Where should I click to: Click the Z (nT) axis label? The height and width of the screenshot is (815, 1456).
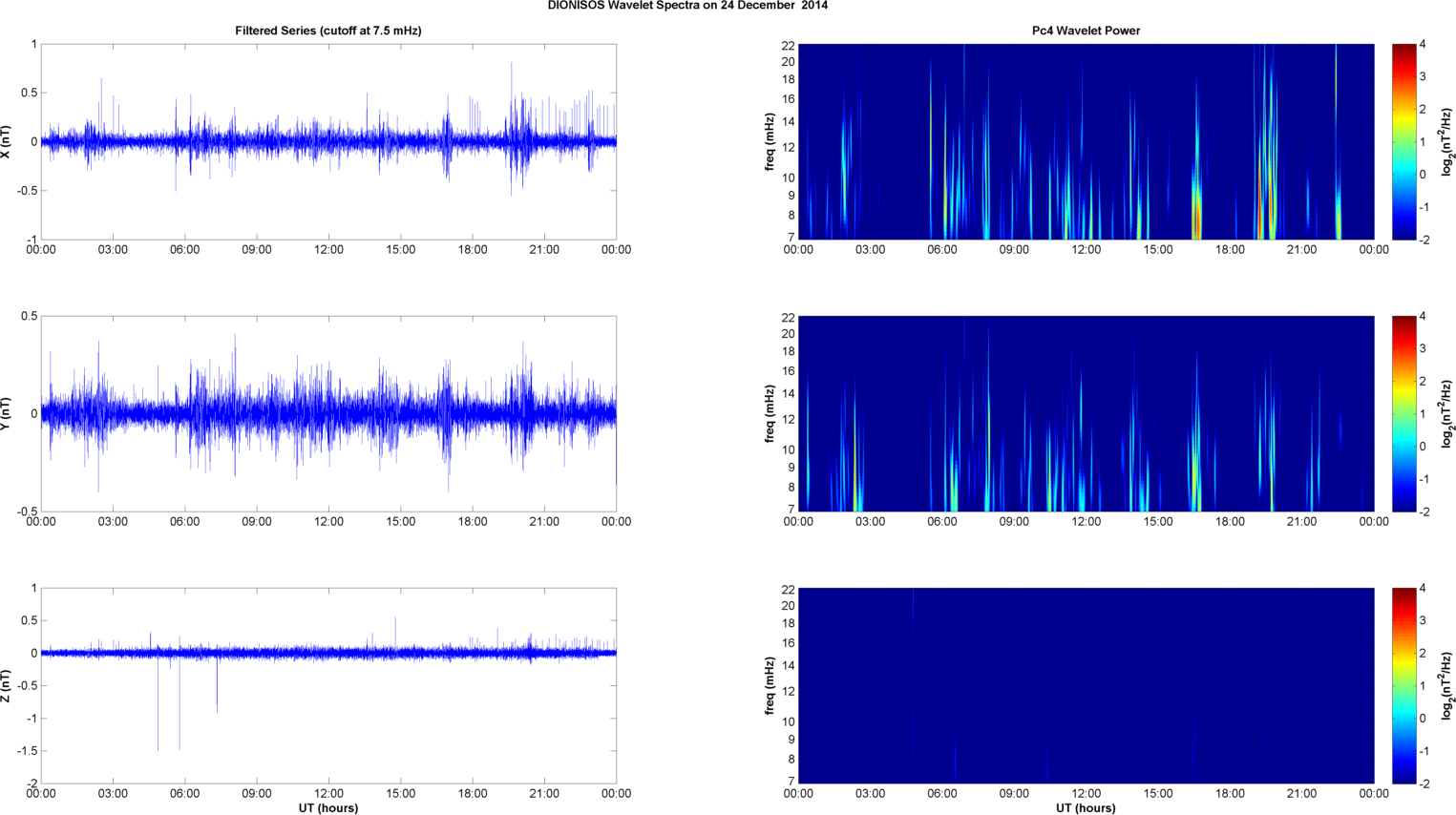point(7,685)
